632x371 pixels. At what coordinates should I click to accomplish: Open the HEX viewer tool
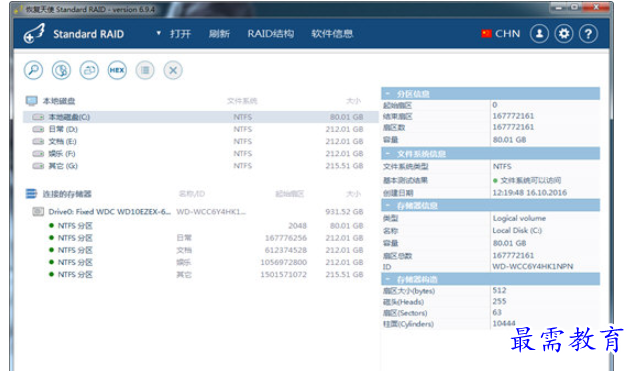coord(117,70)
